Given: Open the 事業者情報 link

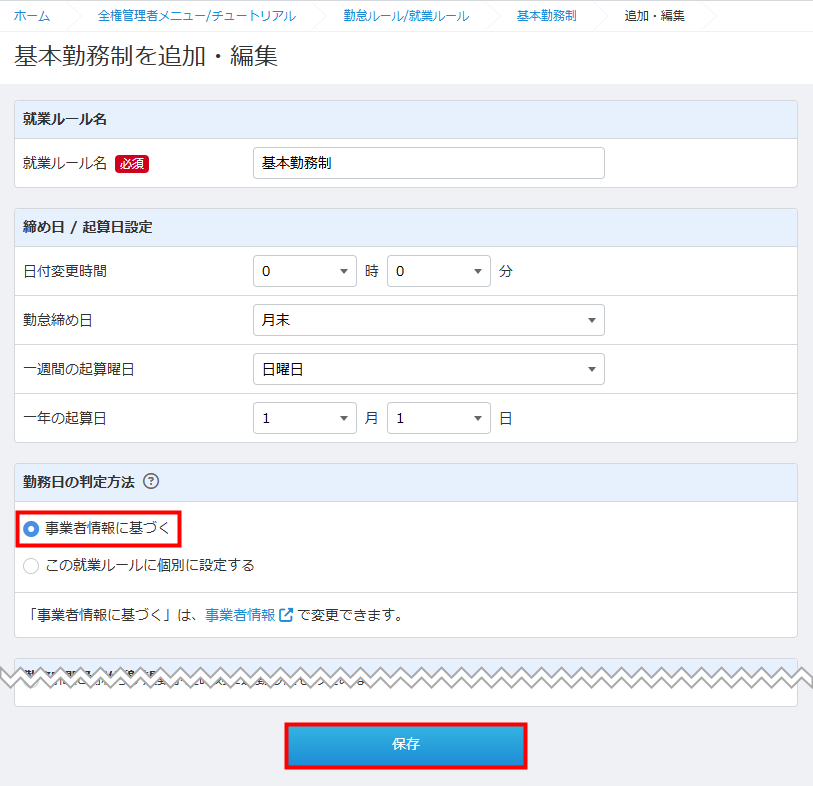Looking at the screenshot, I should [x=240, y=615].
